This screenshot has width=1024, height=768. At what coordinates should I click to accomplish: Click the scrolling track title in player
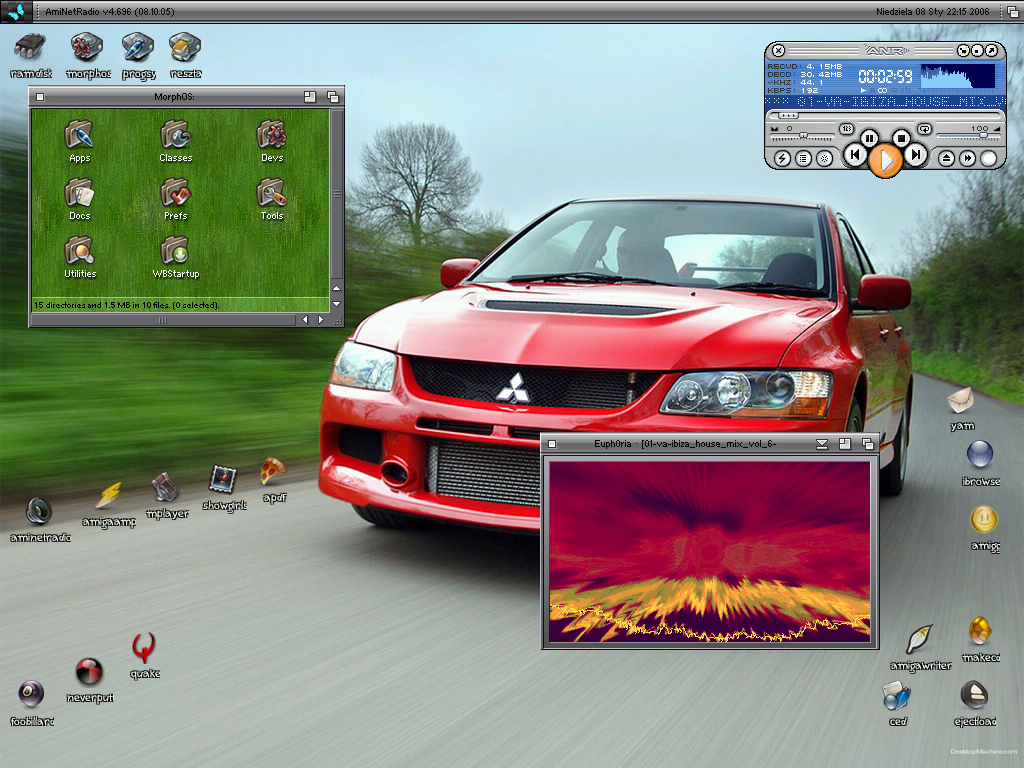point(885,102)
